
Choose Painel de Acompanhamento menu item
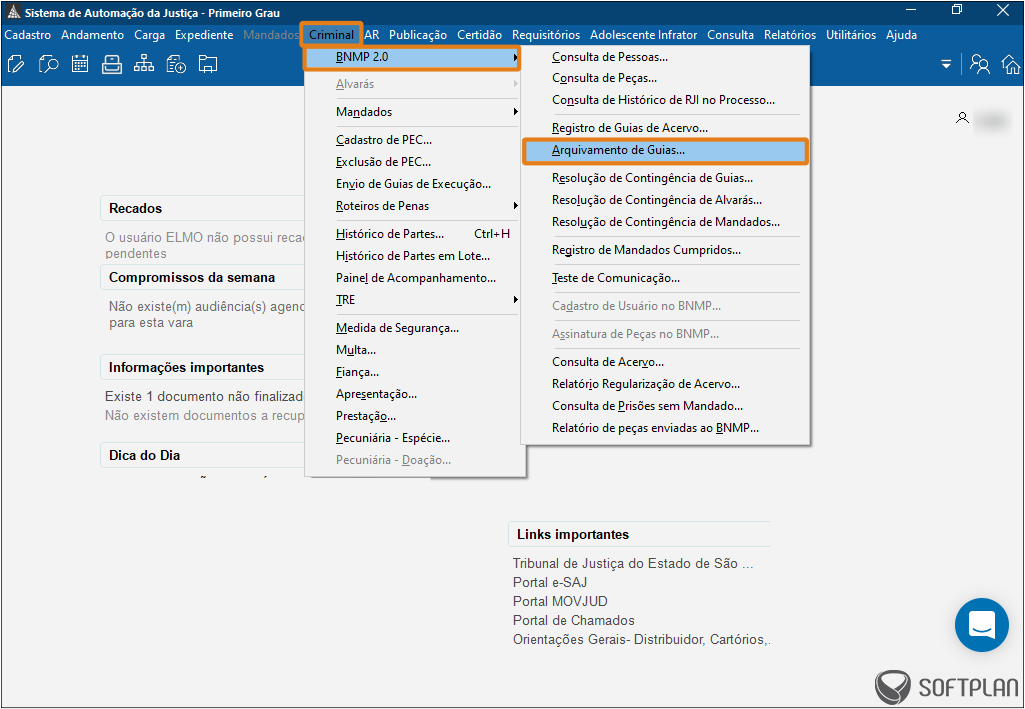click(x=414, y=278)
